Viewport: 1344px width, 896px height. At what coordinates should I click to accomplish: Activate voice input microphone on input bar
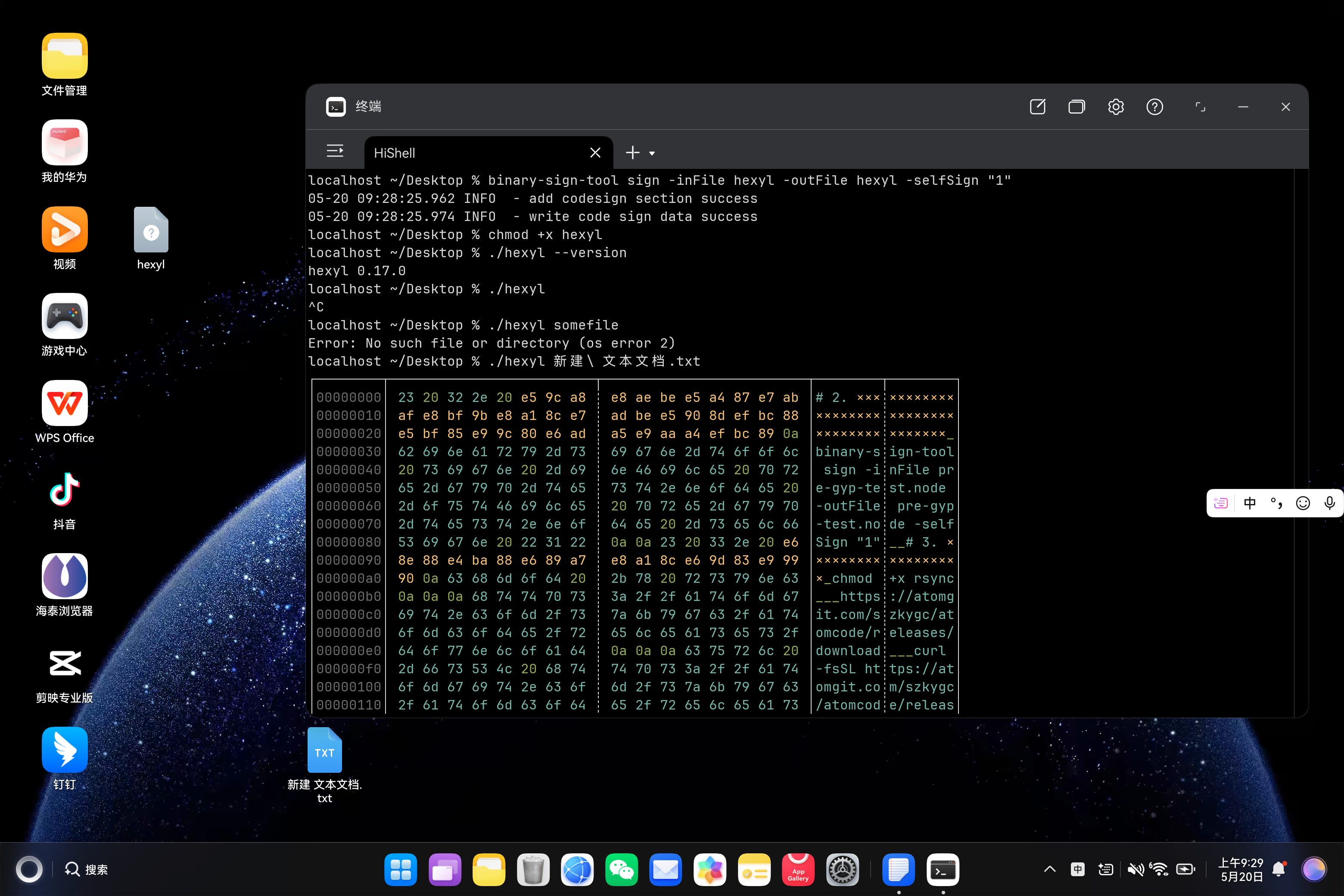point(1330,504)
